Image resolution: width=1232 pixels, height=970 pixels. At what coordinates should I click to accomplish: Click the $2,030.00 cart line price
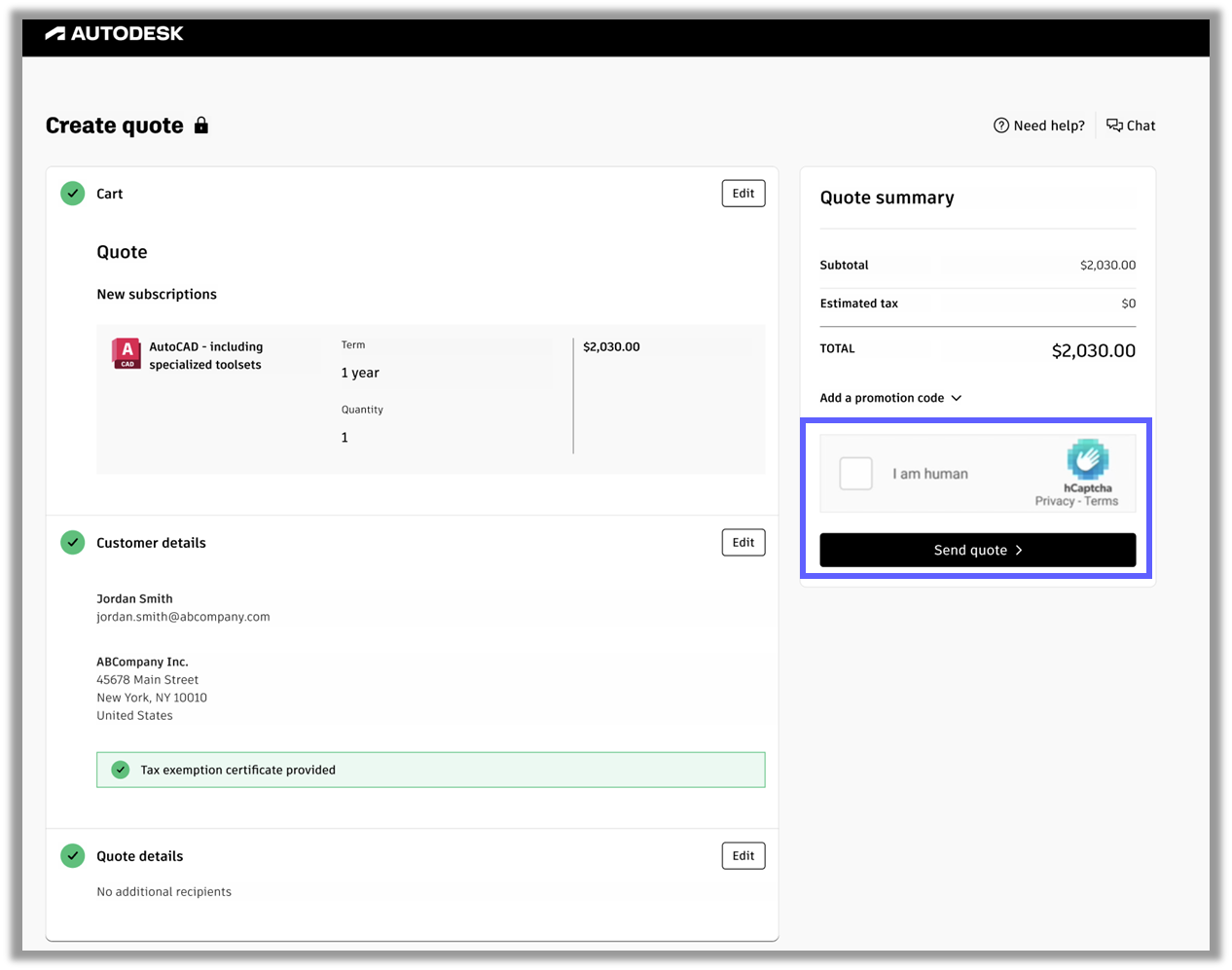coord(611,346)
